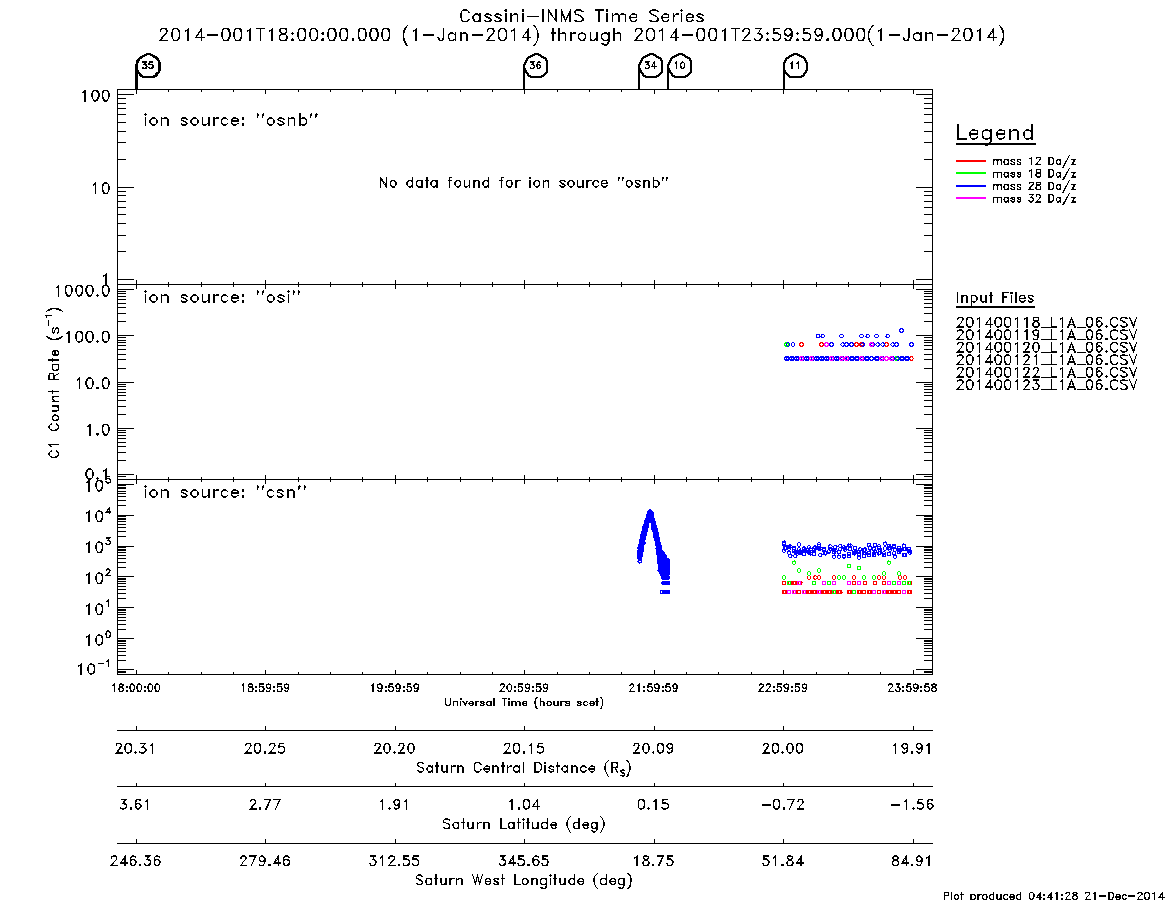Select timeline marker 10 above the plot
The height and width of the screenshot is (900, 1165).
[x=680, y=65]
